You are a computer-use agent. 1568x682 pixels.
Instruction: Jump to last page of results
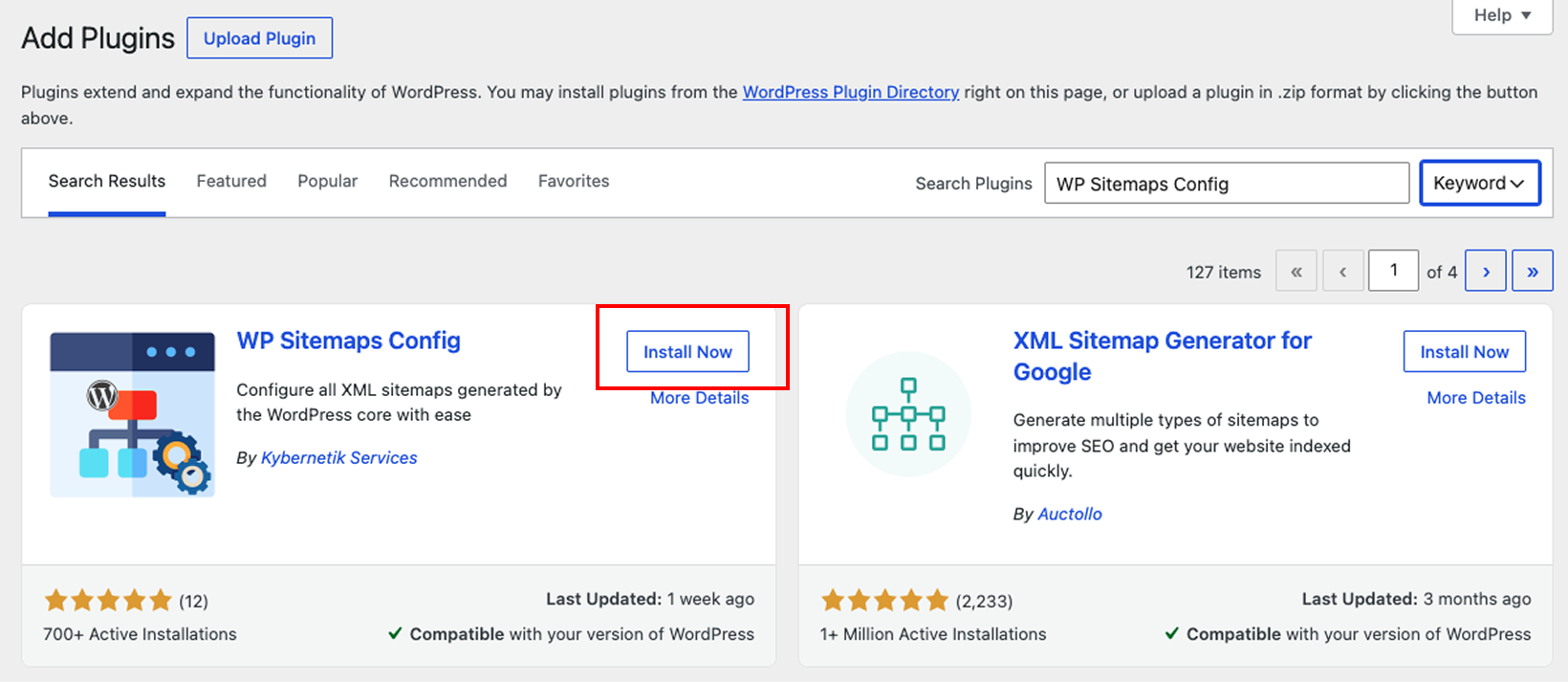1533,272
